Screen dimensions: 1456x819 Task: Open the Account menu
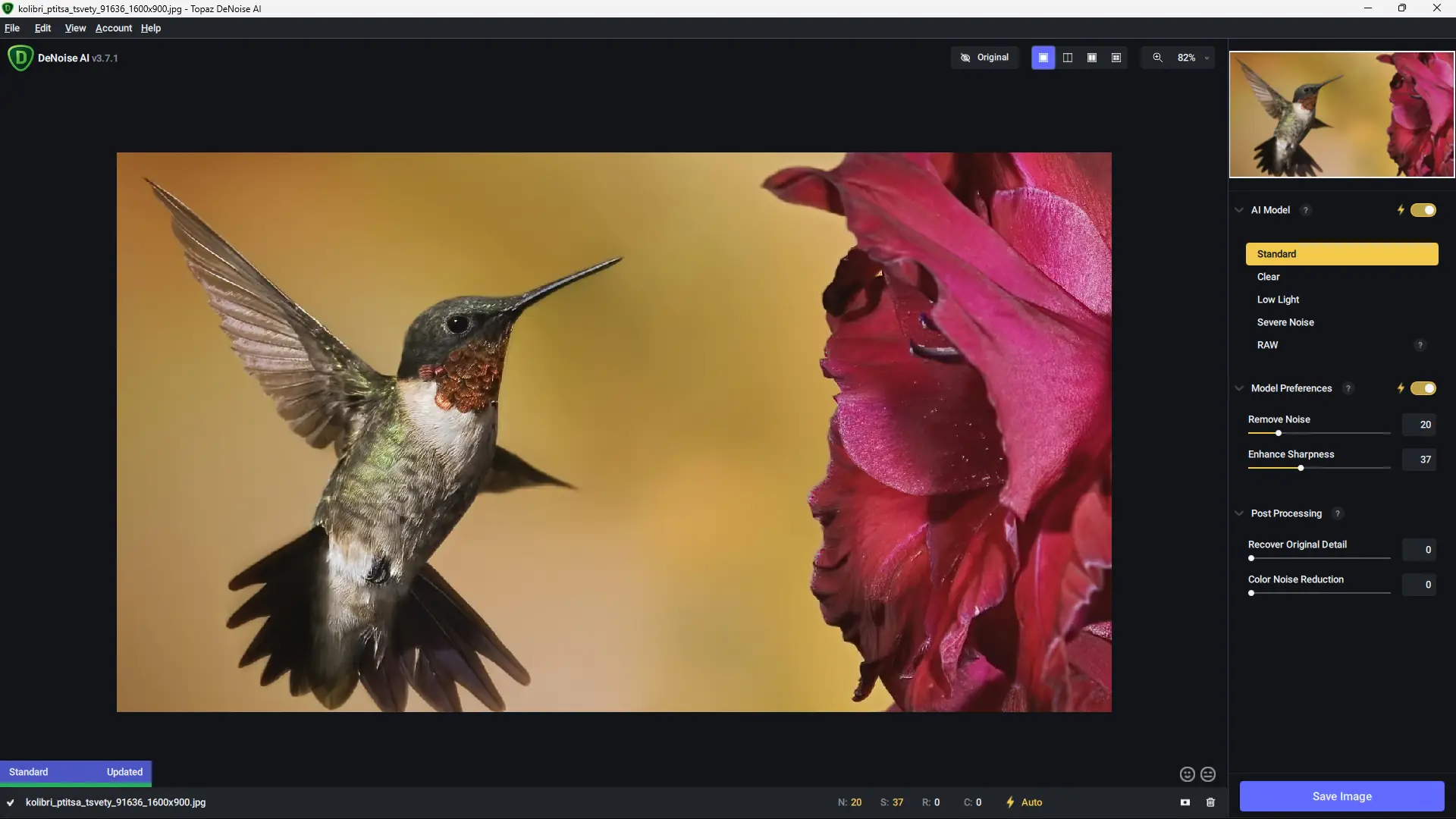(113, 28)
